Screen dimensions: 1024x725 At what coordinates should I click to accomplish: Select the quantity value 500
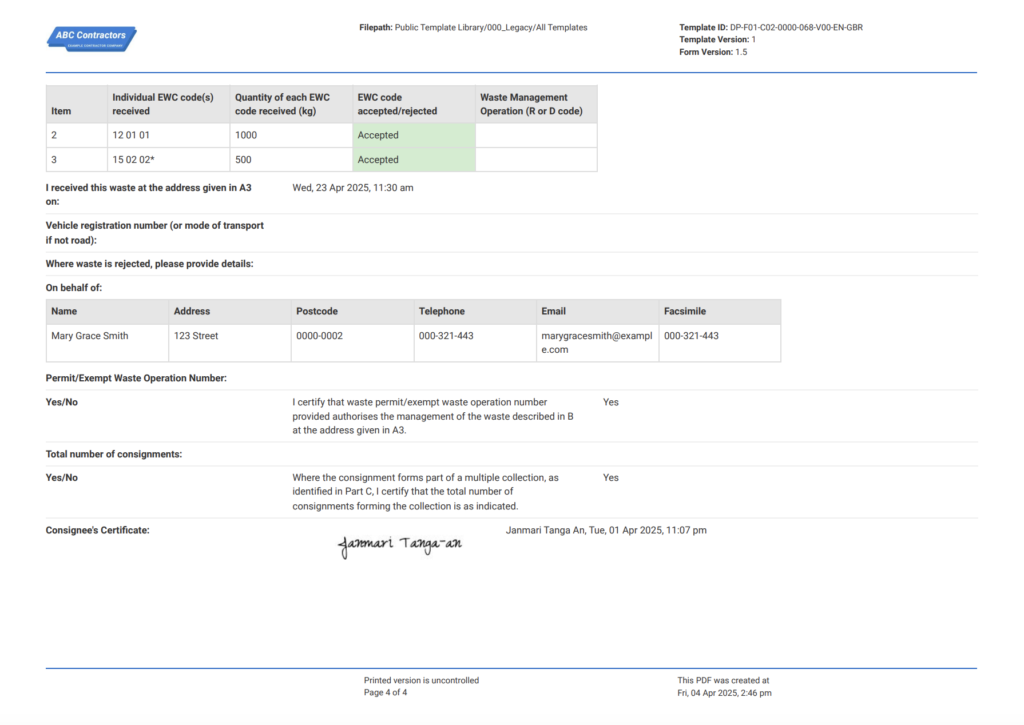coord(242,159)
